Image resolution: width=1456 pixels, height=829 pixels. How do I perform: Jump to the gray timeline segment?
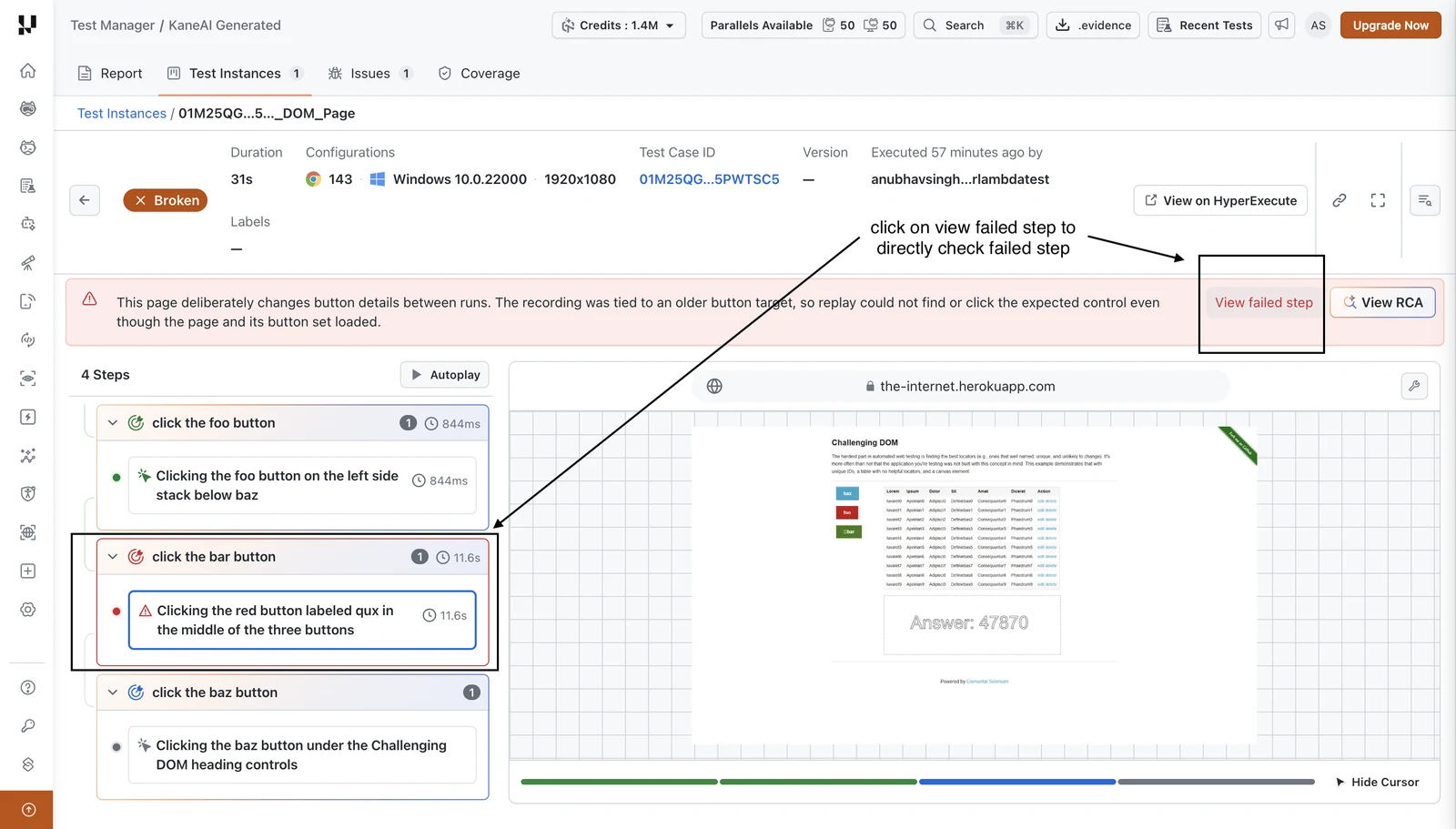coord(1217,782)
